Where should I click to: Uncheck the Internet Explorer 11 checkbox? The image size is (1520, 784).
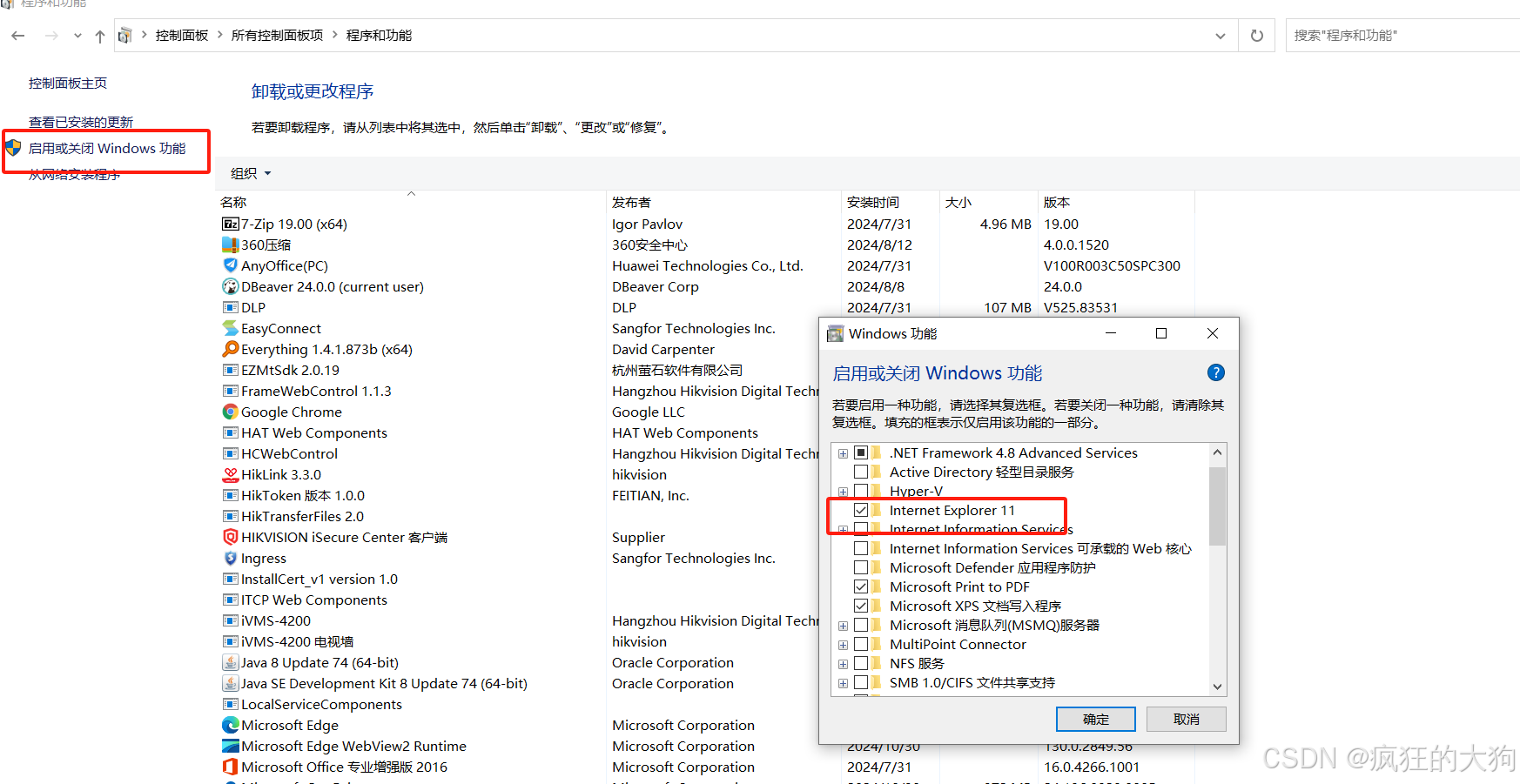click(x=861, y=510)
